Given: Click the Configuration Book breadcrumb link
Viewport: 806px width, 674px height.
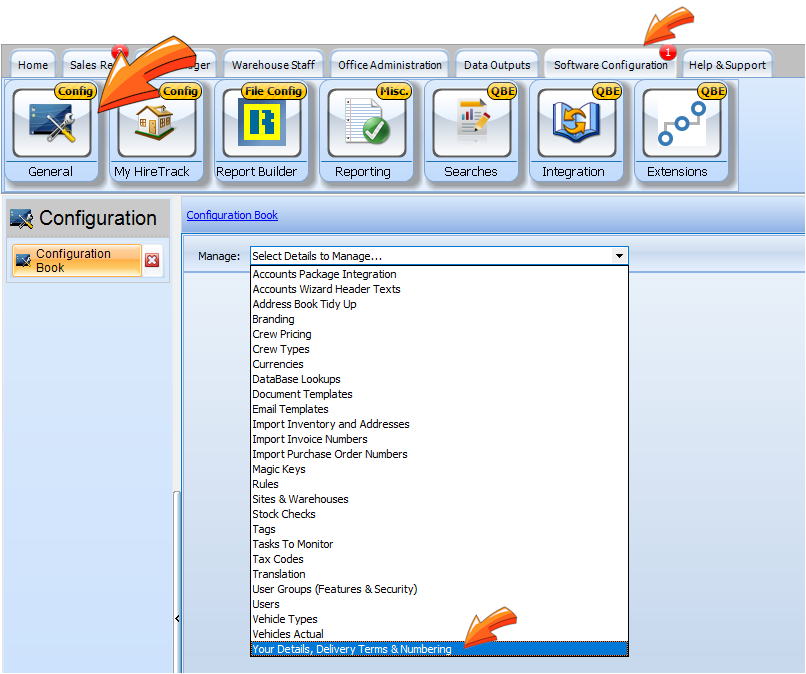Looking at the screenshot, I should pyautogui.click(x=232, y=215).
